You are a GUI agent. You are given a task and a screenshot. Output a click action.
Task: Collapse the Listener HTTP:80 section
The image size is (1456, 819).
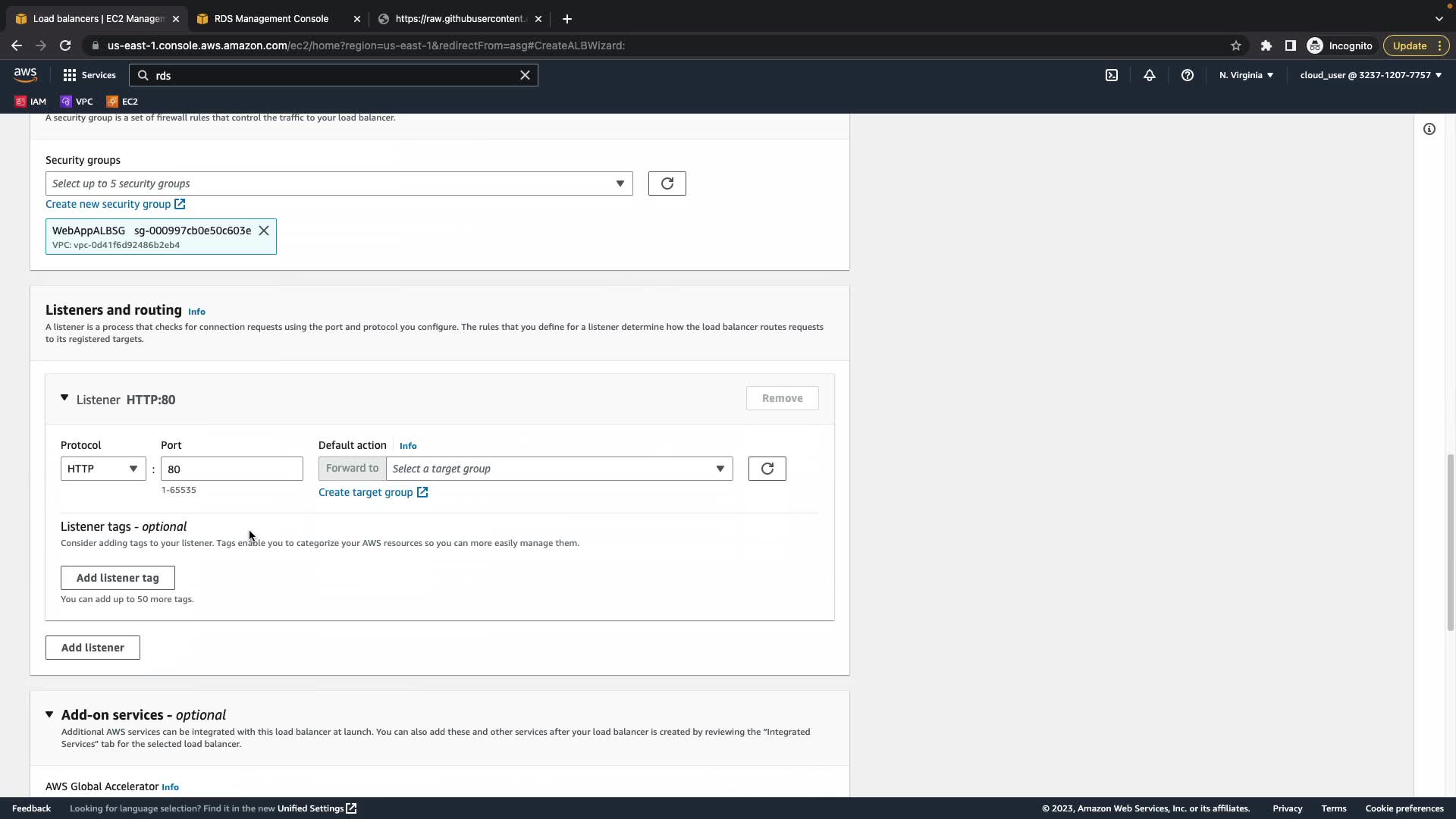(x=64, y=399)
